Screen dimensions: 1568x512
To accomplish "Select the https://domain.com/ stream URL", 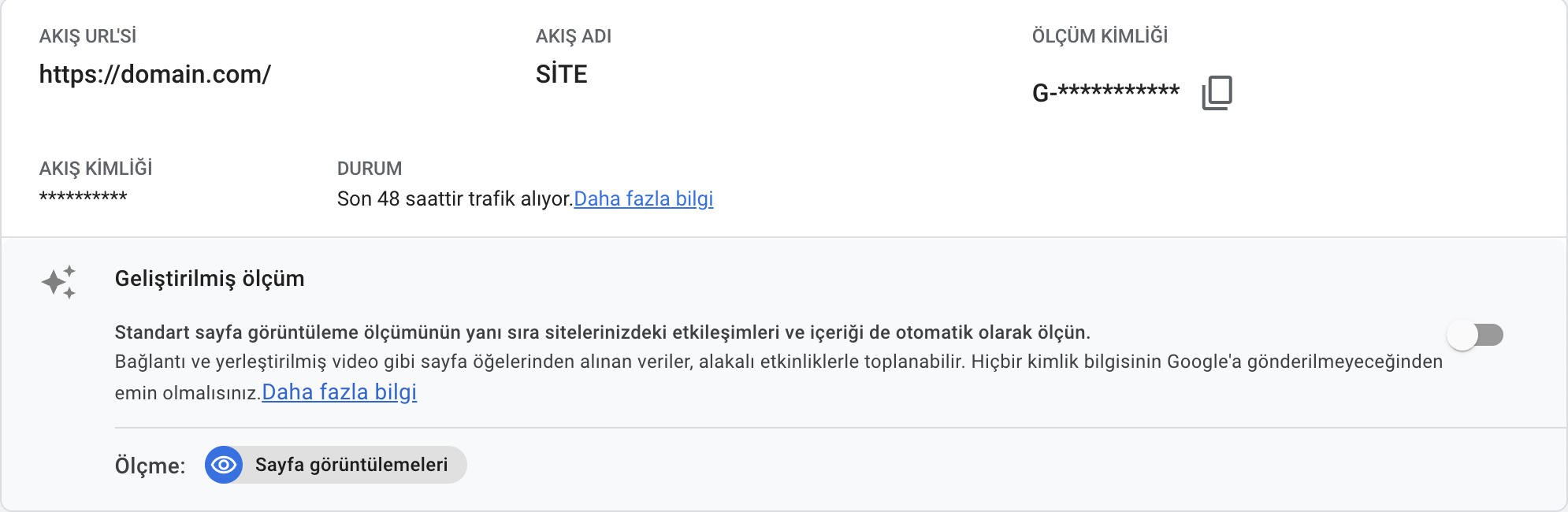I will 155,74.
